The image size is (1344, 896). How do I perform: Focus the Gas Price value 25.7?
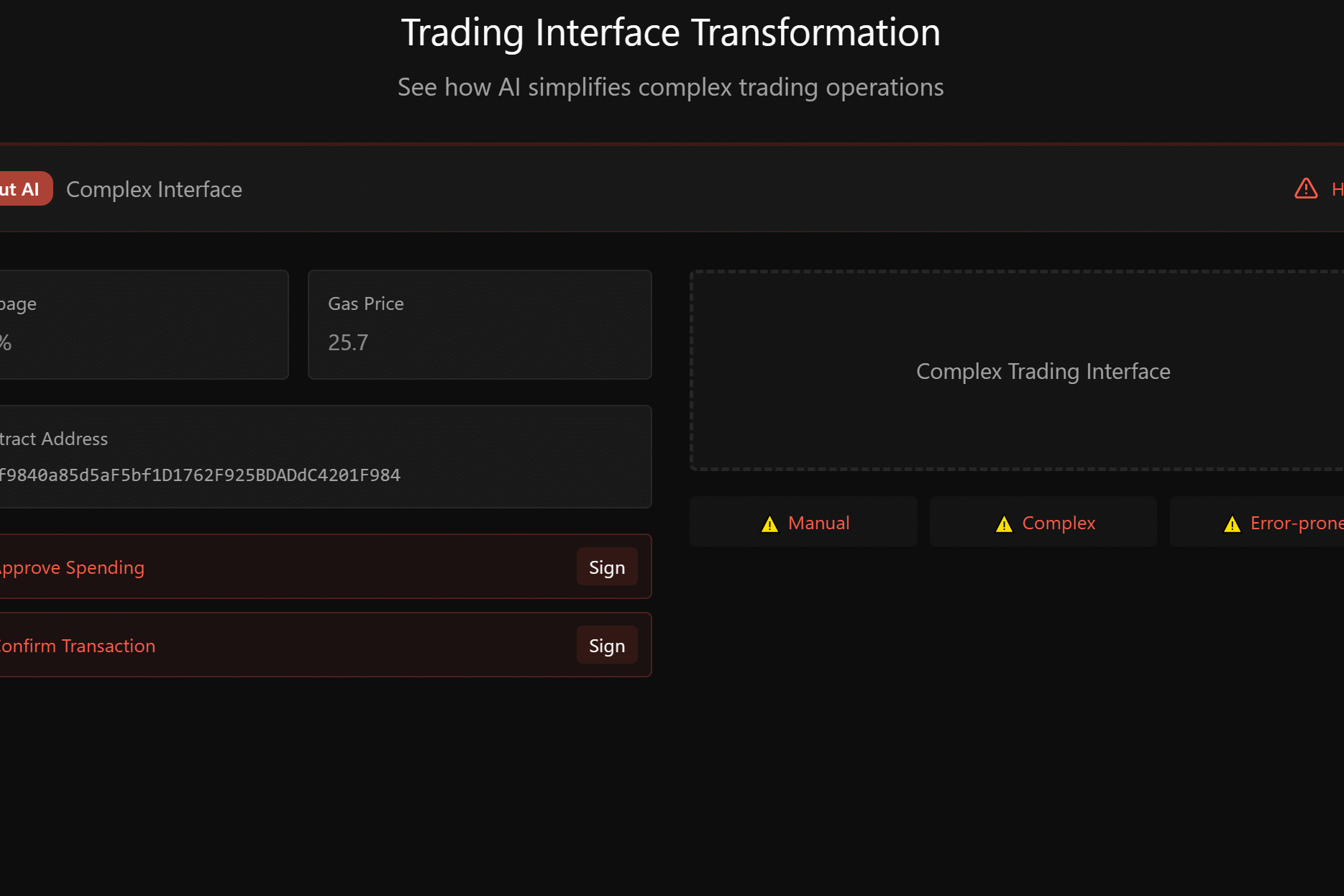point(348,342)
